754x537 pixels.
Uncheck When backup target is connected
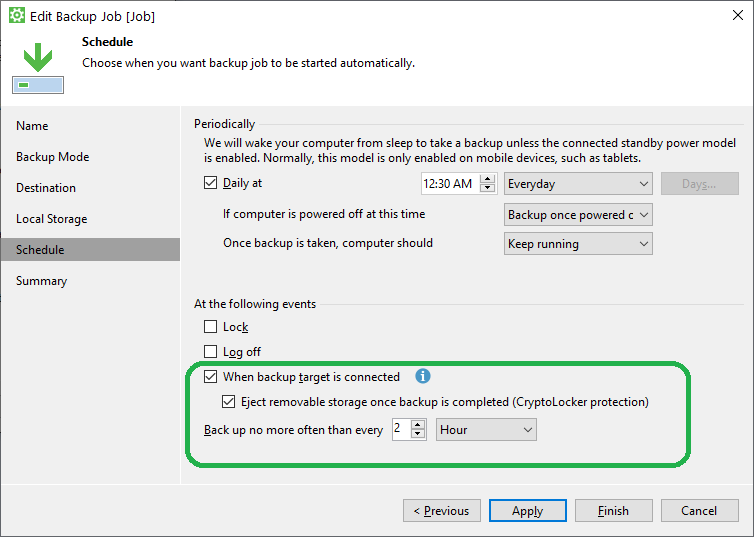click(210, 377)
